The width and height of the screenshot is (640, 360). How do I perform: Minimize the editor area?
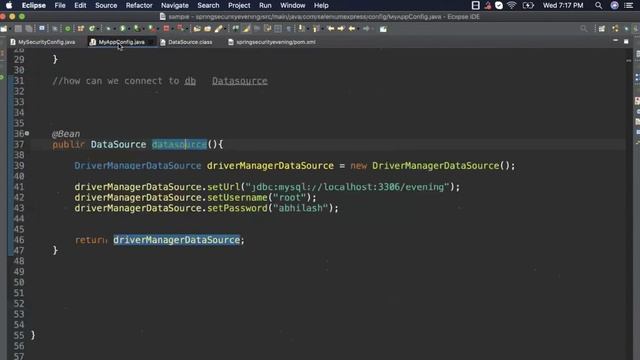tap(616, 41)
